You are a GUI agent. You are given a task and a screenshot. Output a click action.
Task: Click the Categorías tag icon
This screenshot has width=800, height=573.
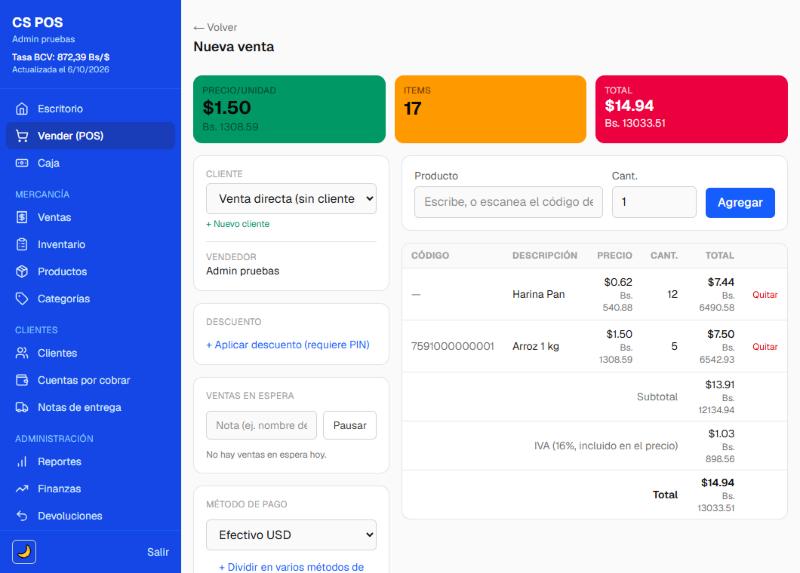click(22, 298)
